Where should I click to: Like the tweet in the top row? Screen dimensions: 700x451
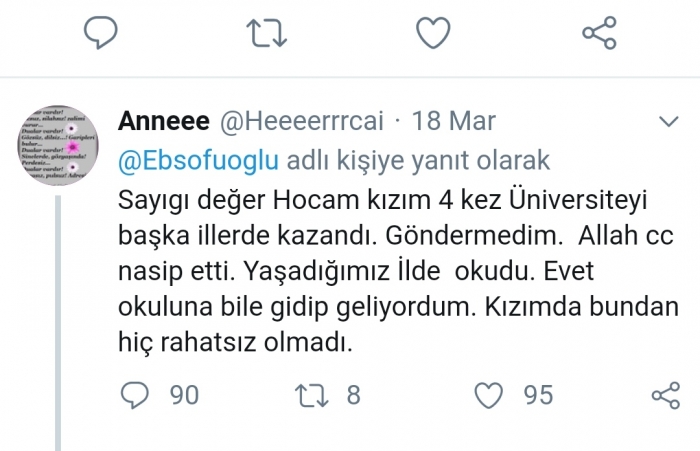pyautogui.click(x=432, y=33)
